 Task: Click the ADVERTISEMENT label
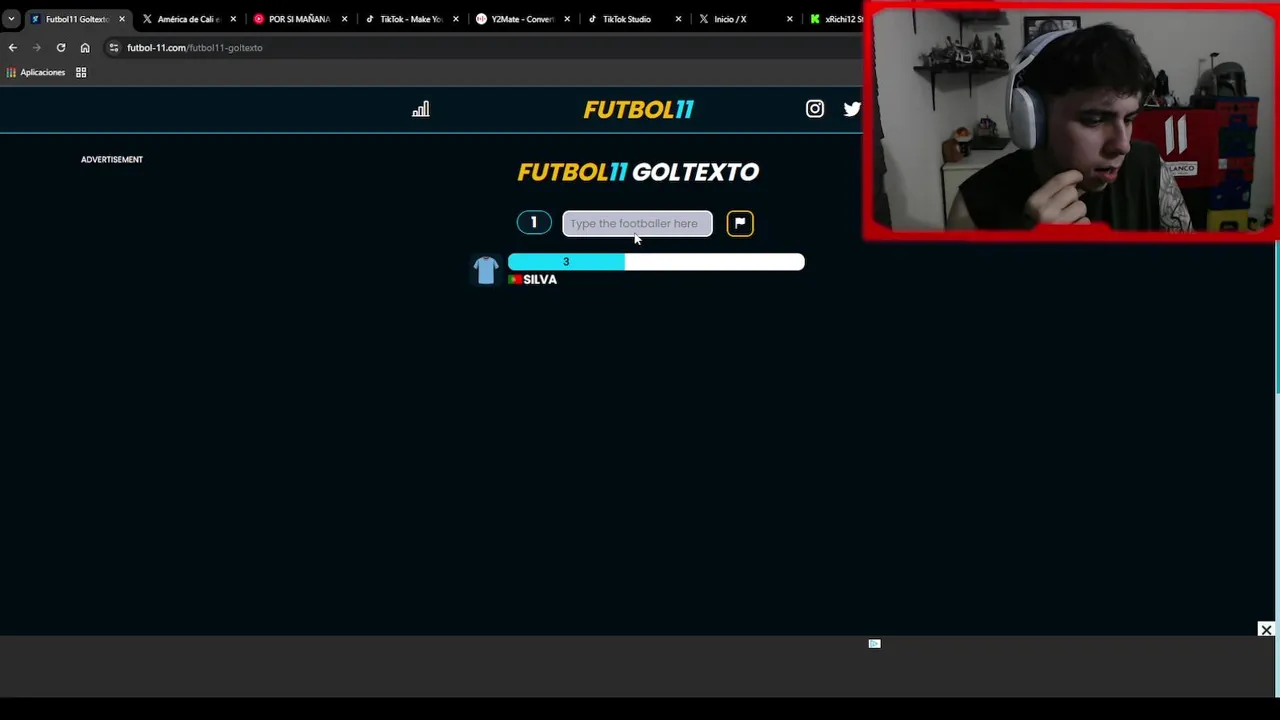pyautogui.click(x=112, y=160)
